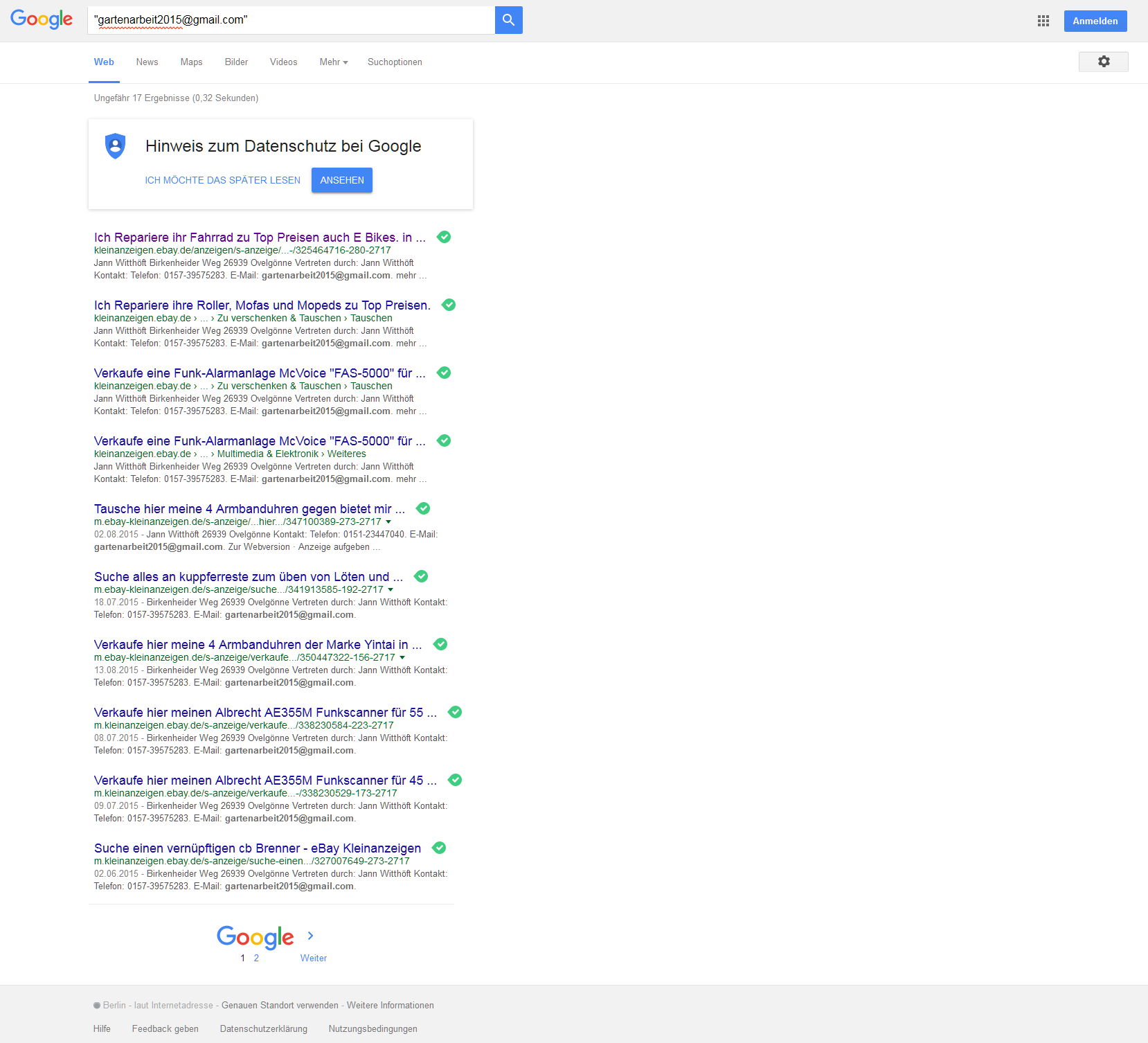Open 'Verkaufe hier meinen Albrecht AE355M Funkscanner für 55' result

point(265,713)
